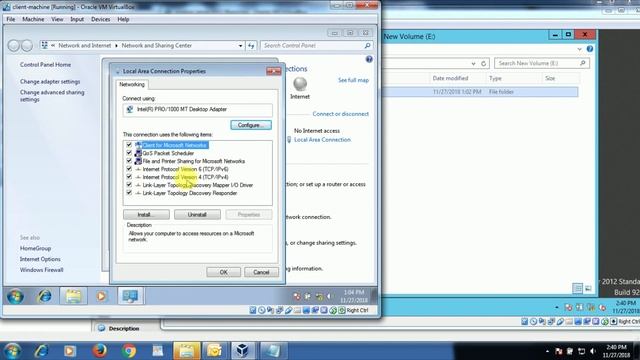The height and width of the screenshot is (360, 640).
Task: Toggle QoS Packet Scheduler checkbox
Action: (129, 153)
